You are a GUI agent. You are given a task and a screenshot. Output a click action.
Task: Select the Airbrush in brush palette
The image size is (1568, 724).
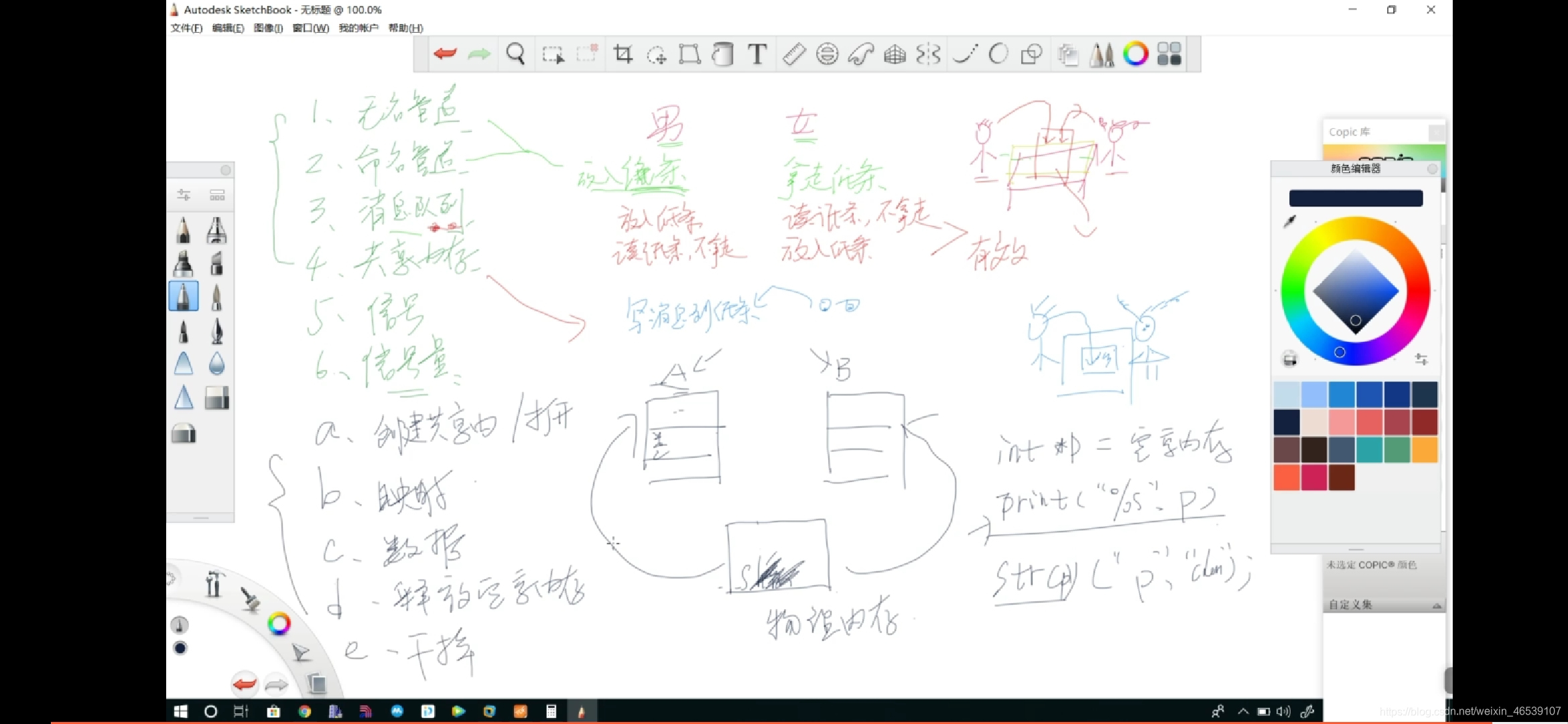pos(216,230)
